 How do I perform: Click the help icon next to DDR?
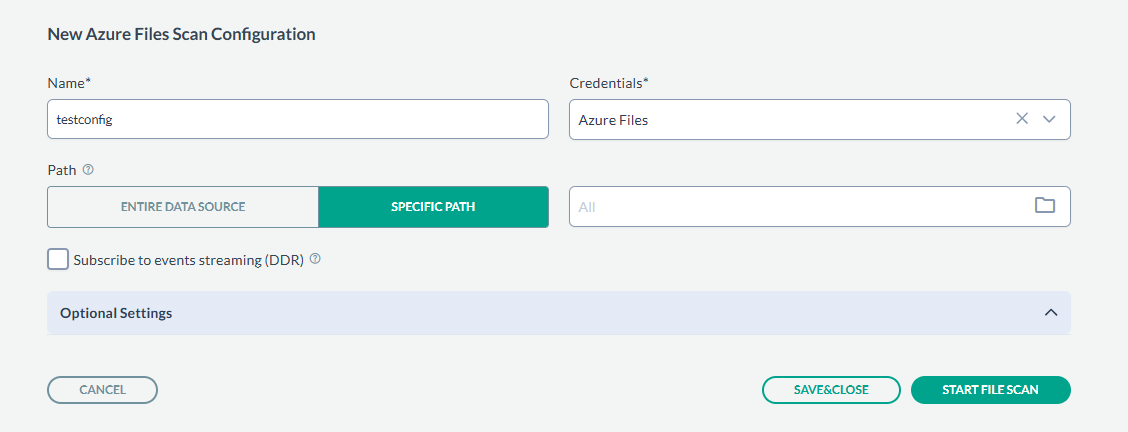315,259
